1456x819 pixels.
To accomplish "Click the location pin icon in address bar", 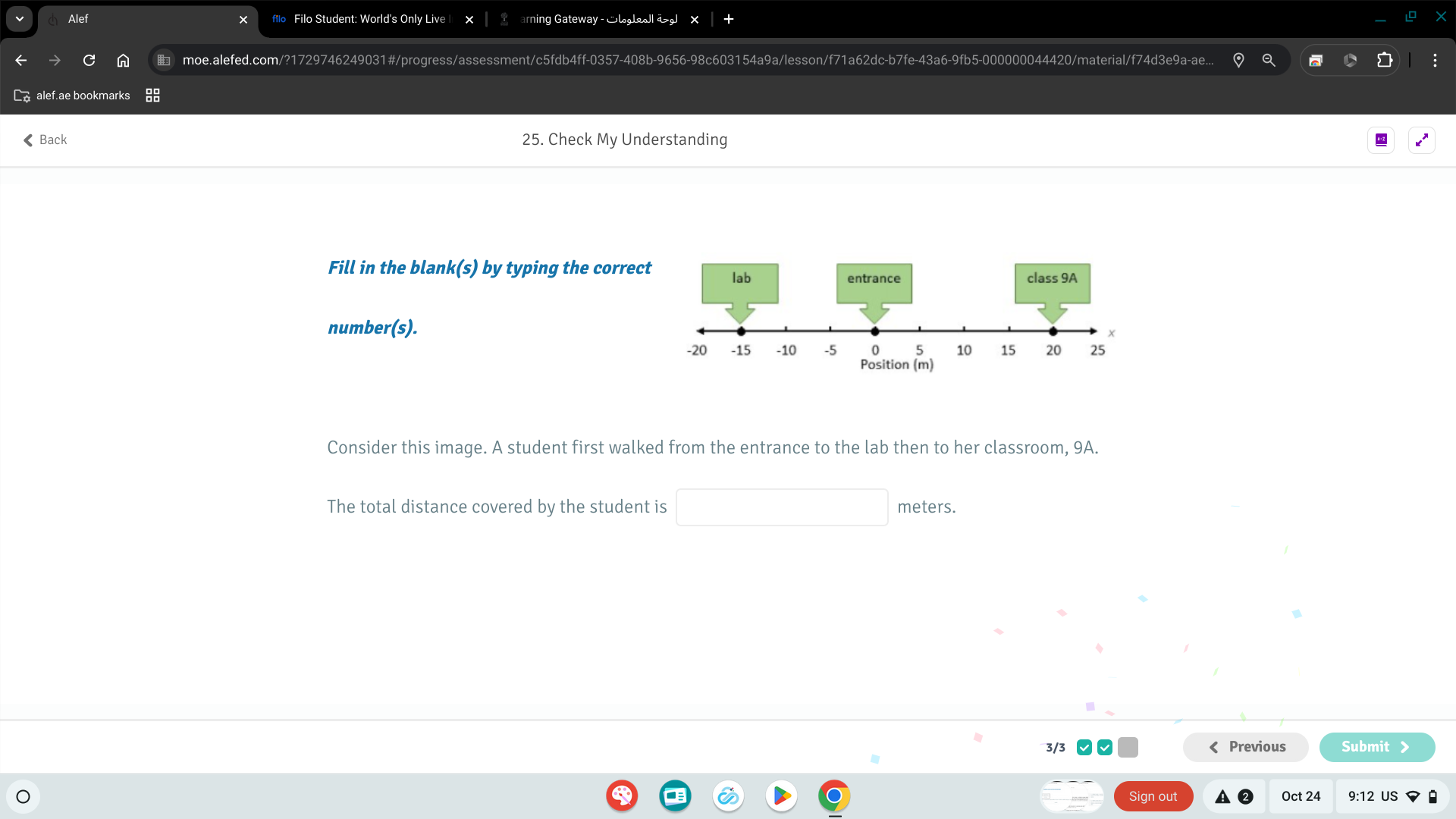I will 1238,60.
